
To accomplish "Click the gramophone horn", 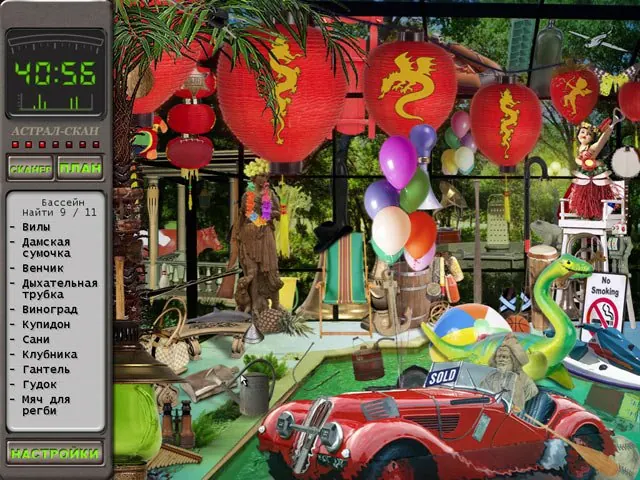I will [x=450, y=196].
